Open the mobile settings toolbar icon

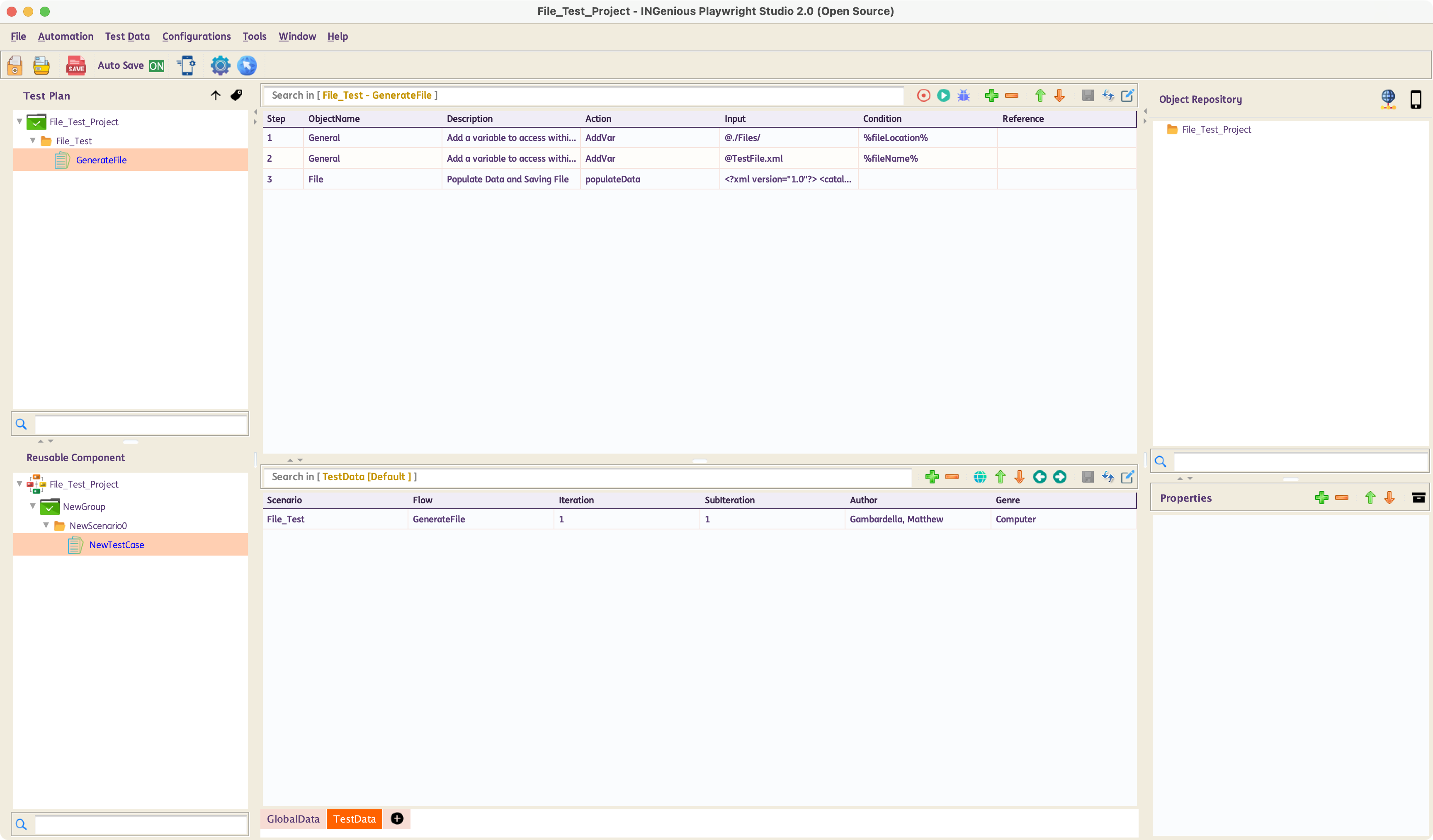(x=187, y=66)
